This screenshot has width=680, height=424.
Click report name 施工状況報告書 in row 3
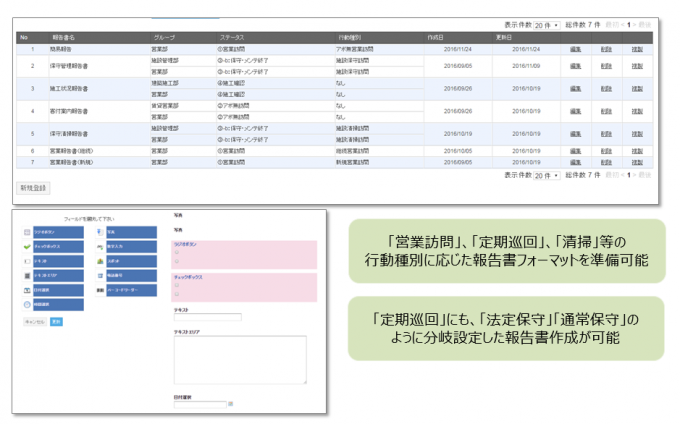pyautogui.click(x=69, y=89)
